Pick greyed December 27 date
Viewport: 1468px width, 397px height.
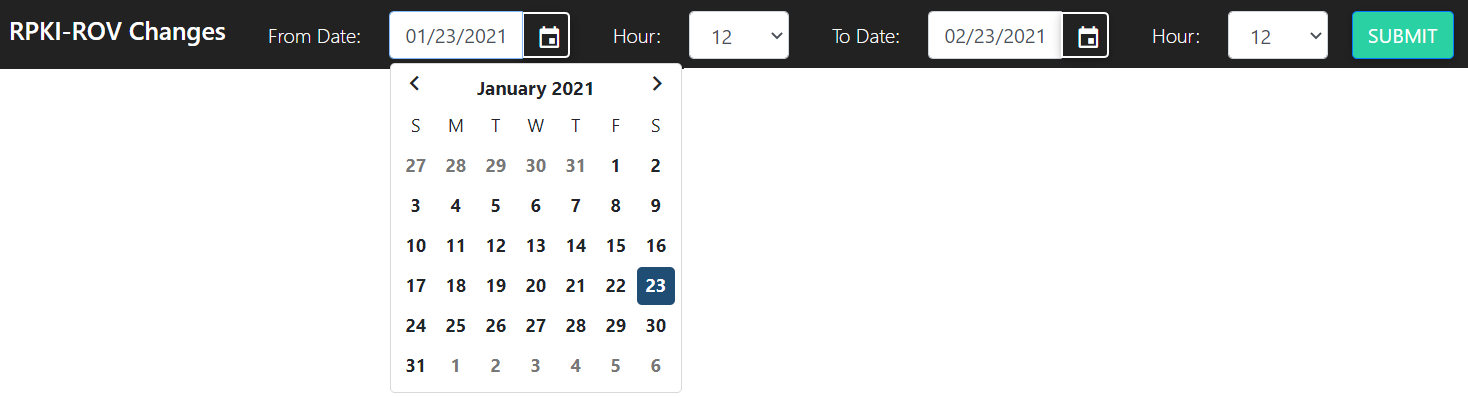point(416,166)
